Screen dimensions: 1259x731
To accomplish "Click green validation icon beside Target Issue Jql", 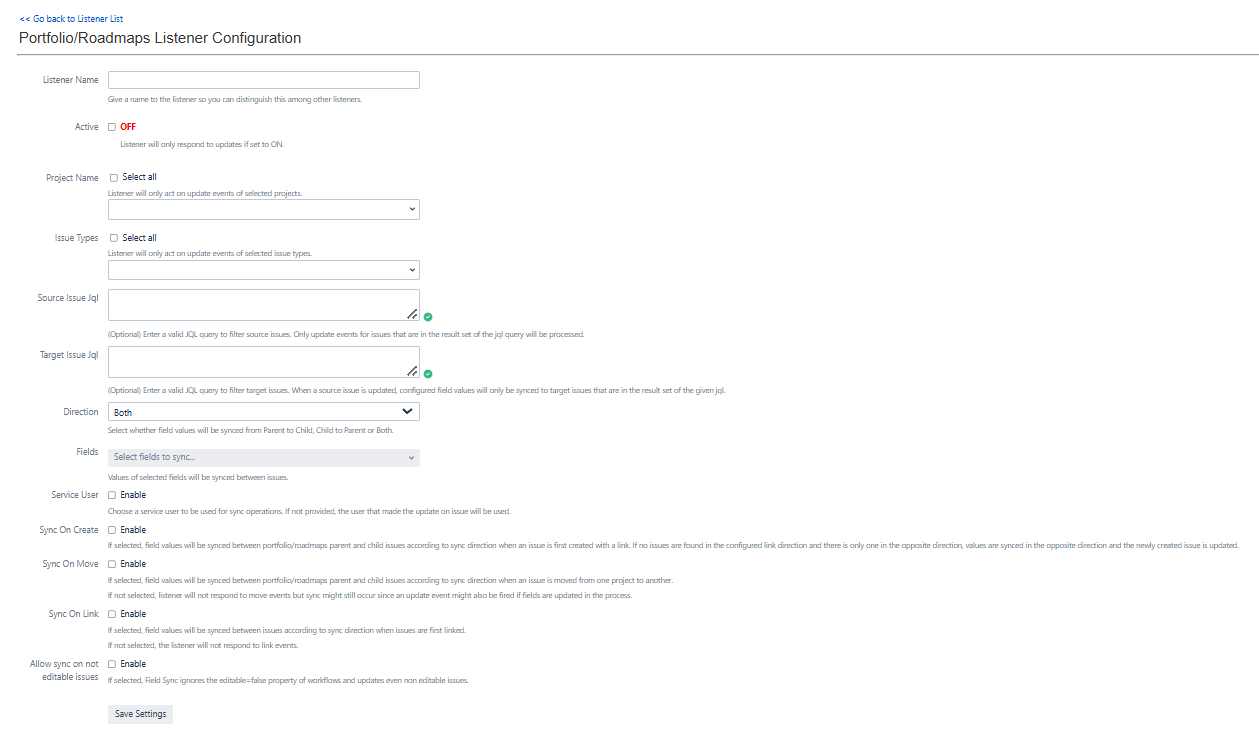I will click(x=428, y=374).
